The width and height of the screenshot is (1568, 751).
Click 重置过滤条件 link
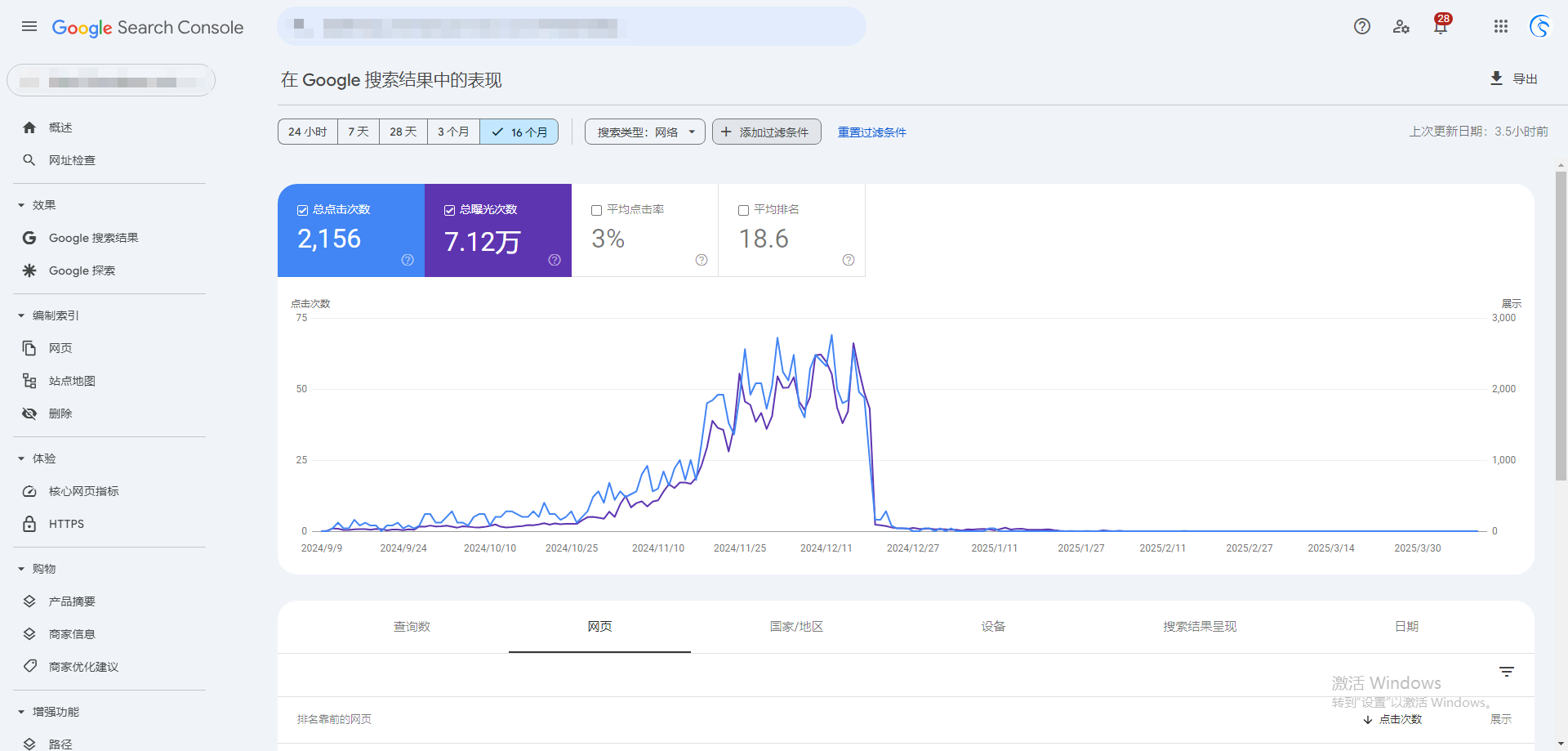pos(871,132)
